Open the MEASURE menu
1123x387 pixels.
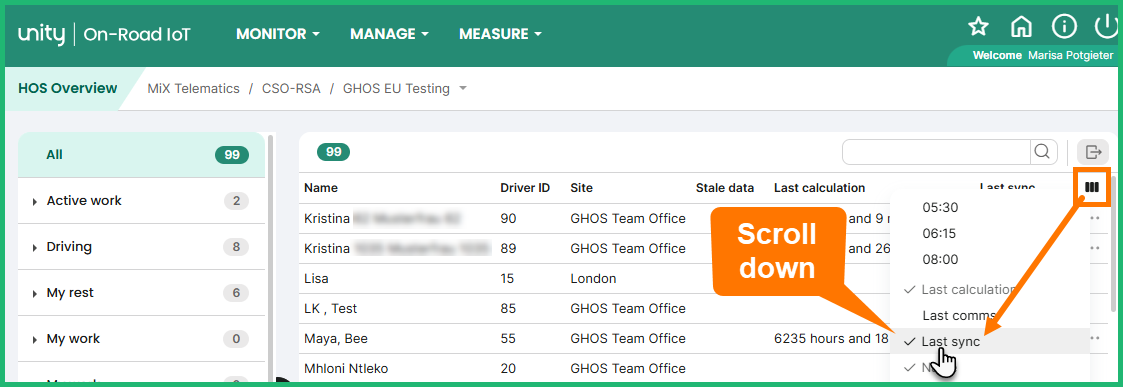pos(501,34)
